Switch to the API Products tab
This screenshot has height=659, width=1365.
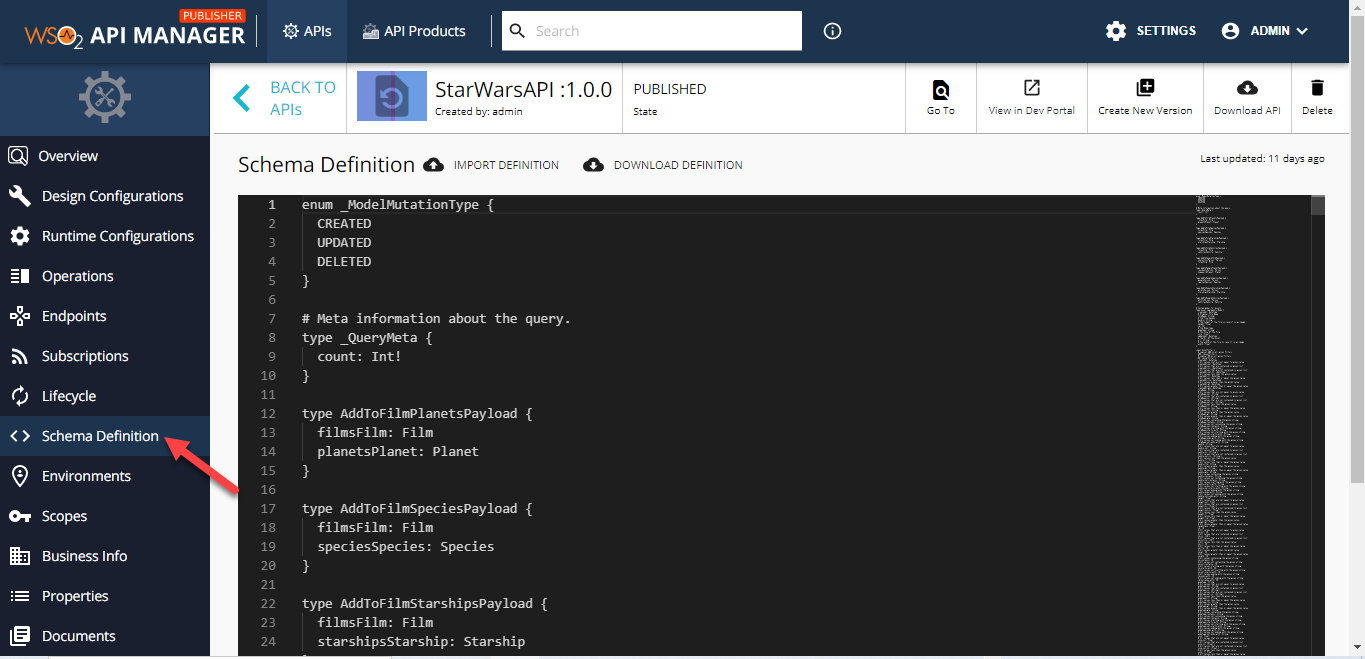[414, 30]
